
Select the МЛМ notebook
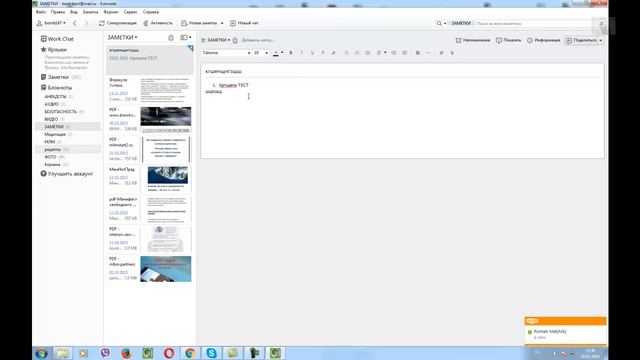pyautogui.click(x=50, y=142)
